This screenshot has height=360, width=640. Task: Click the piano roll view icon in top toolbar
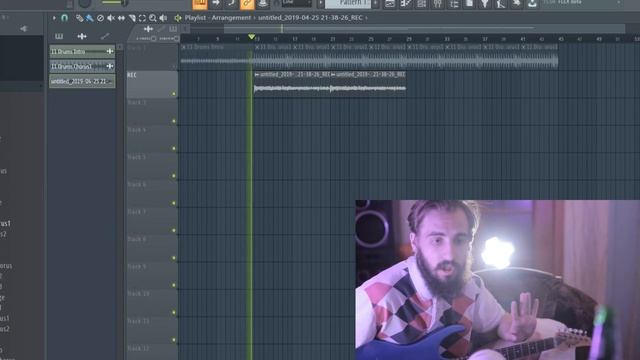click(x=406, y=4)
